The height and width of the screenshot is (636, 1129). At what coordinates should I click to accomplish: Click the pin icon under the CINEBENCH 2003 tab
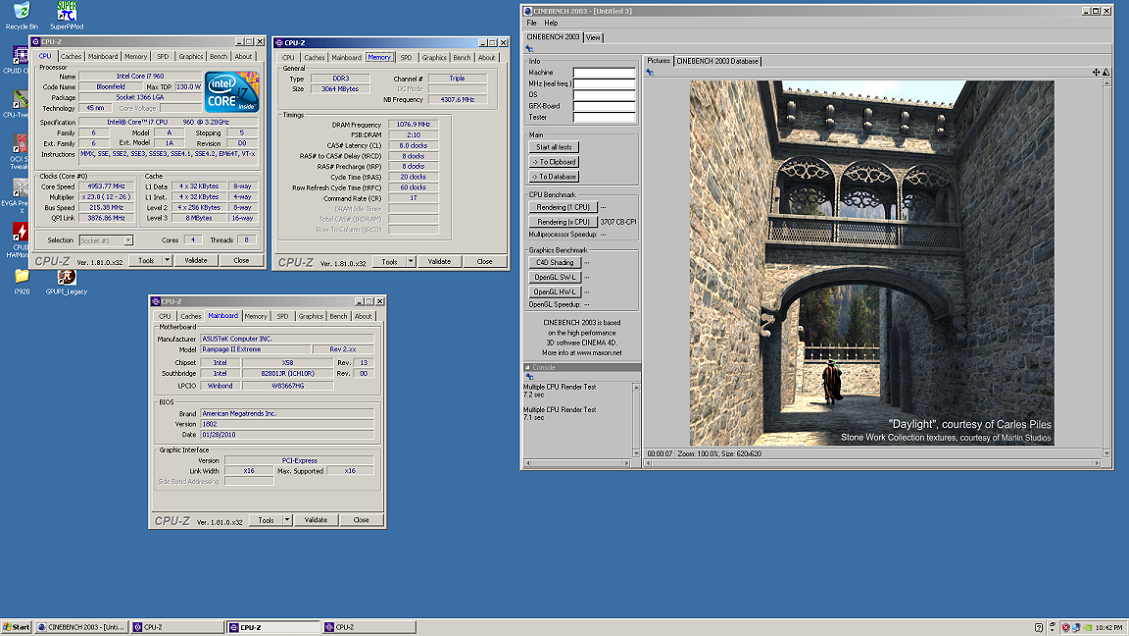[529, 49]
